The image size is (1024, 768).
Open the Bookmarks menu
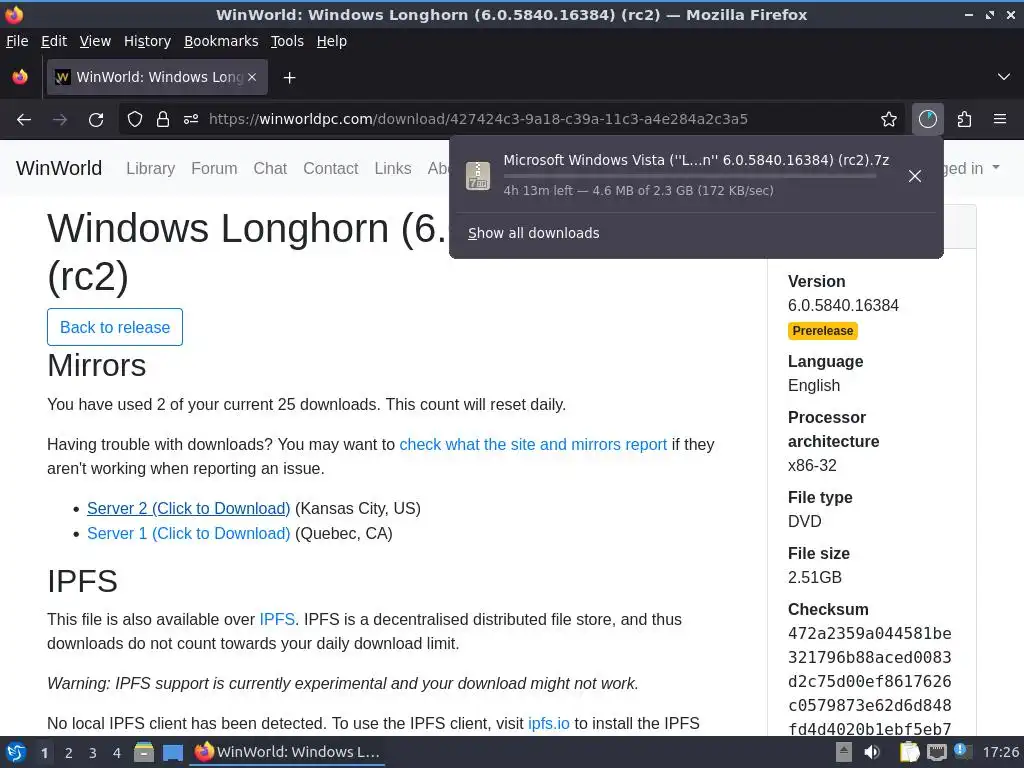tap(221, 41)
